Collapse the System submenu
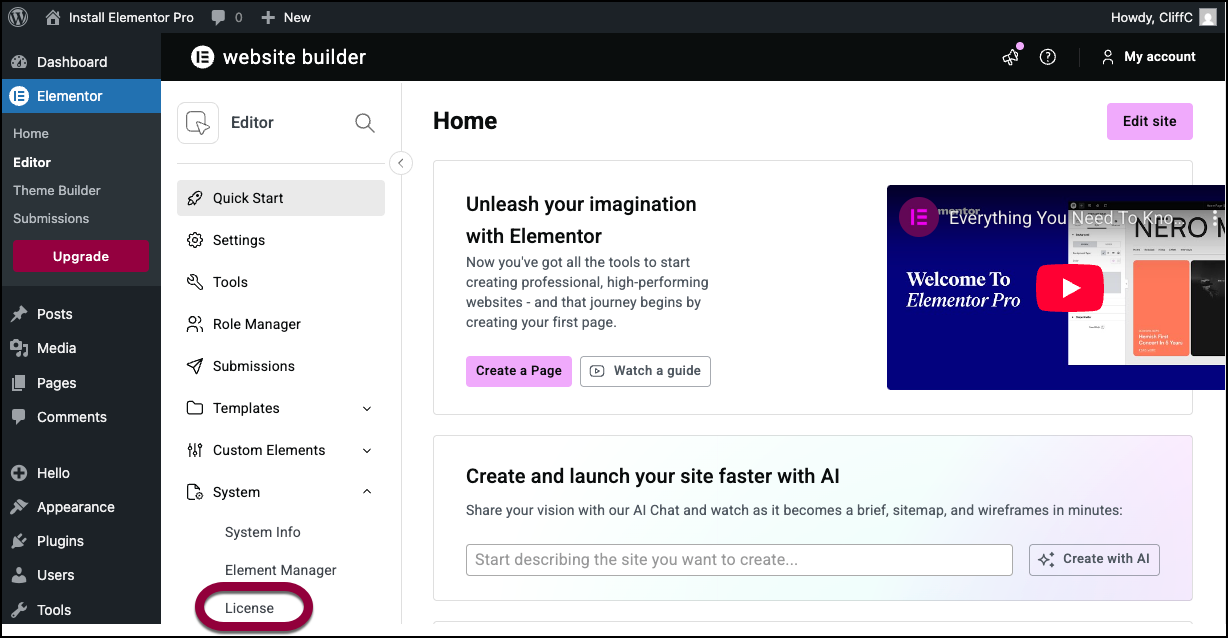1228x638 pixels. [367, 492]
